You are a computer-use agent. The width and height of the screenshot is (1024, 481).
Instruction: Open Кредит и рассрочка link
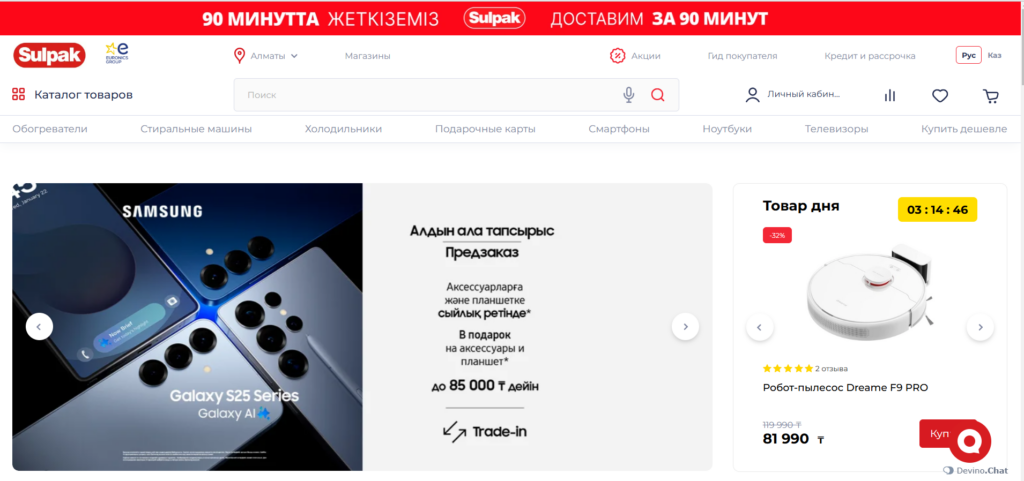(x=870, y=56)
